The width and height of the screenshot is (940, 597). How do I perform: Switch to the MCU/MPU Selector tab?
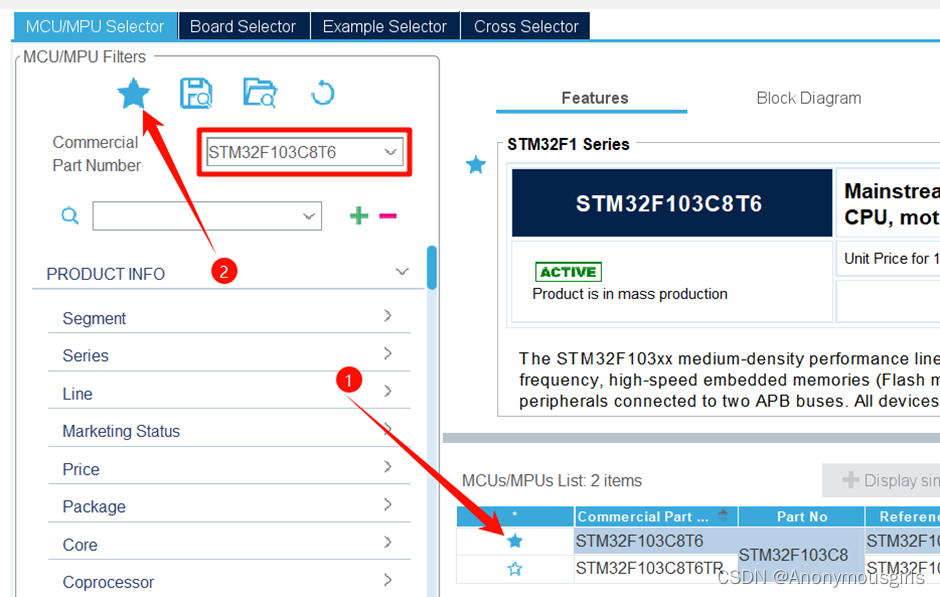pos(95,26)
